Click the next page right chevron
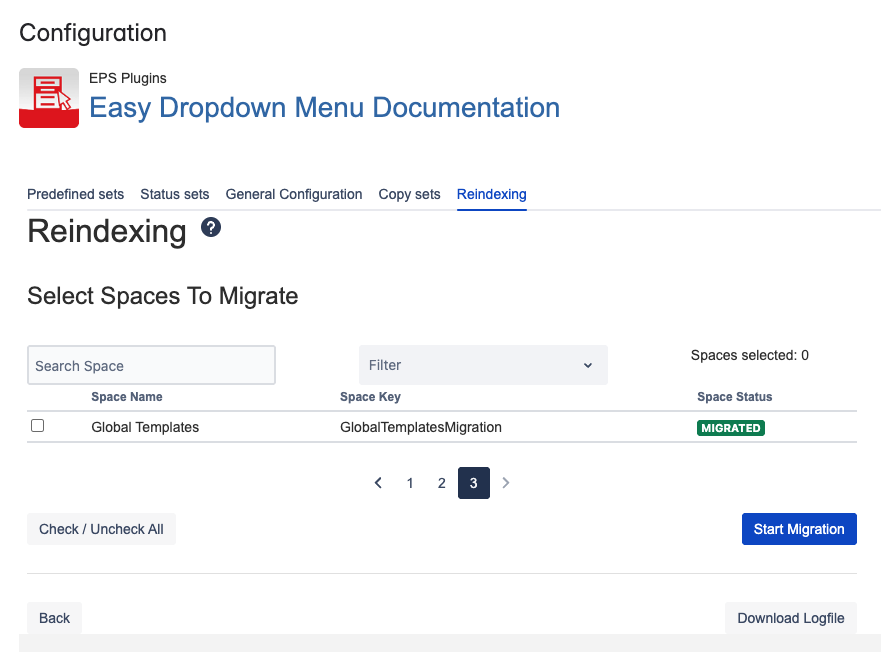 (x=506, y=483)
